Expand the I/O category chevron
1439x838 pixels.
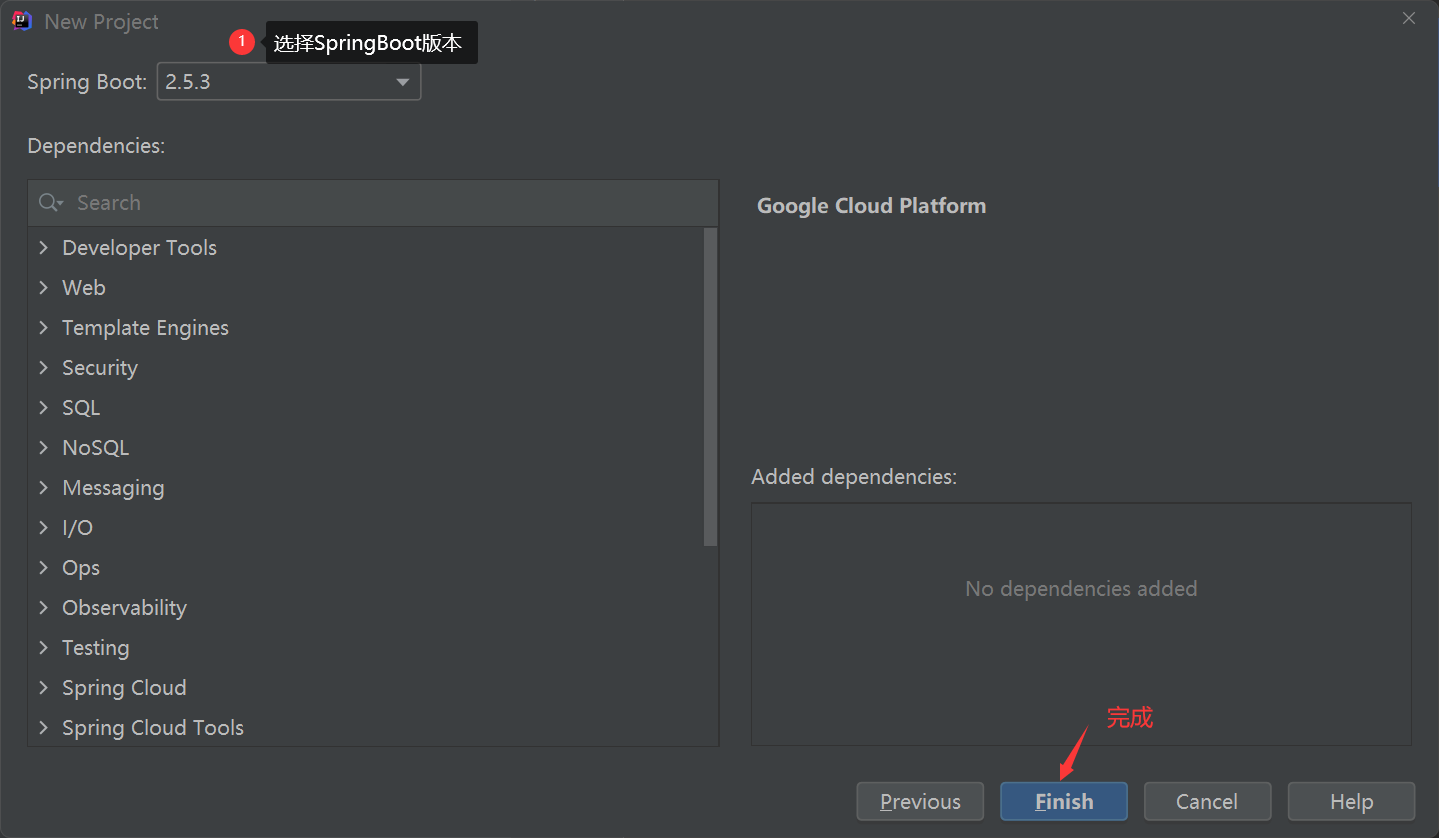pyautogui.click(x=44, y=527)
